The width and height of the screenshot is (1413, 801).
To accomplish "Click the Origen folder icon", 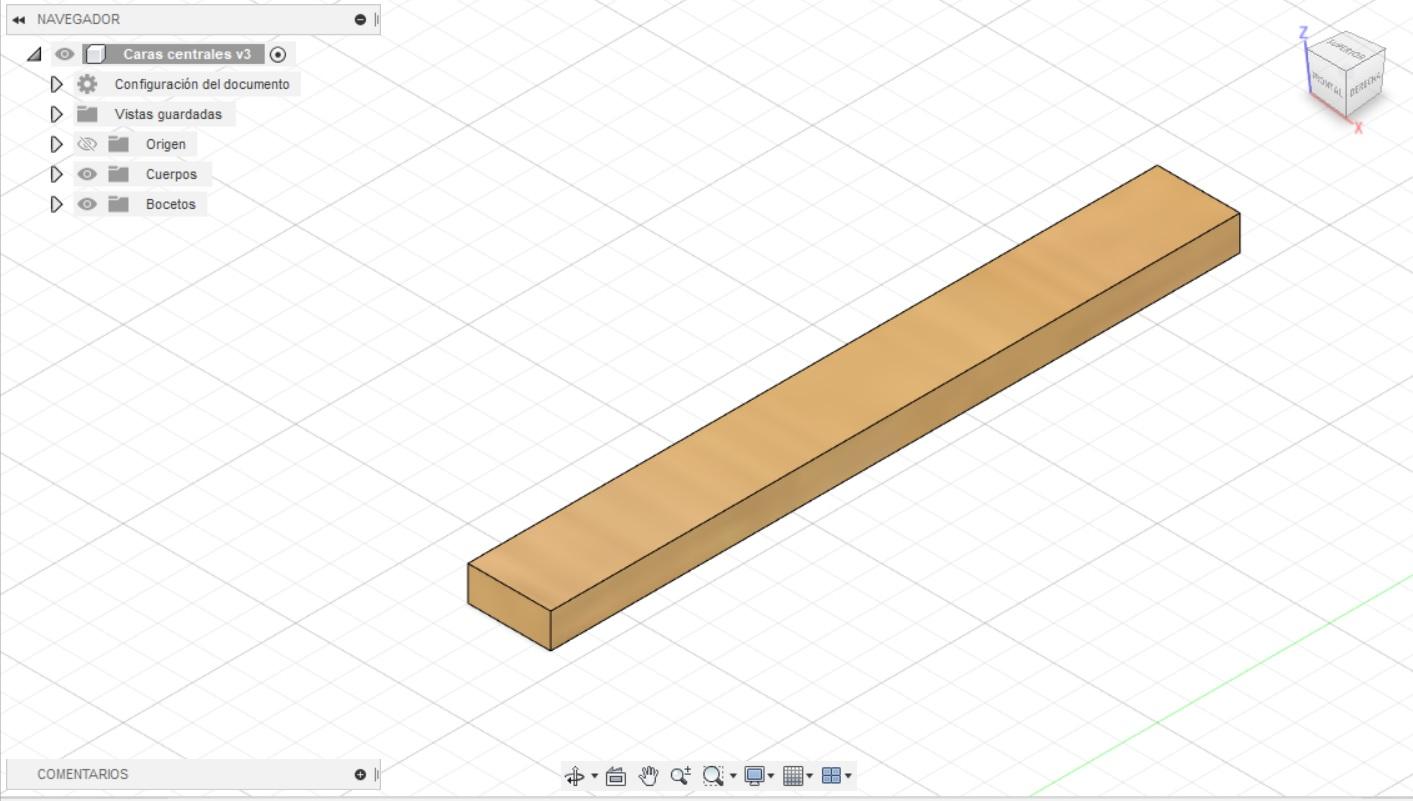I will [x=119, y=144].
